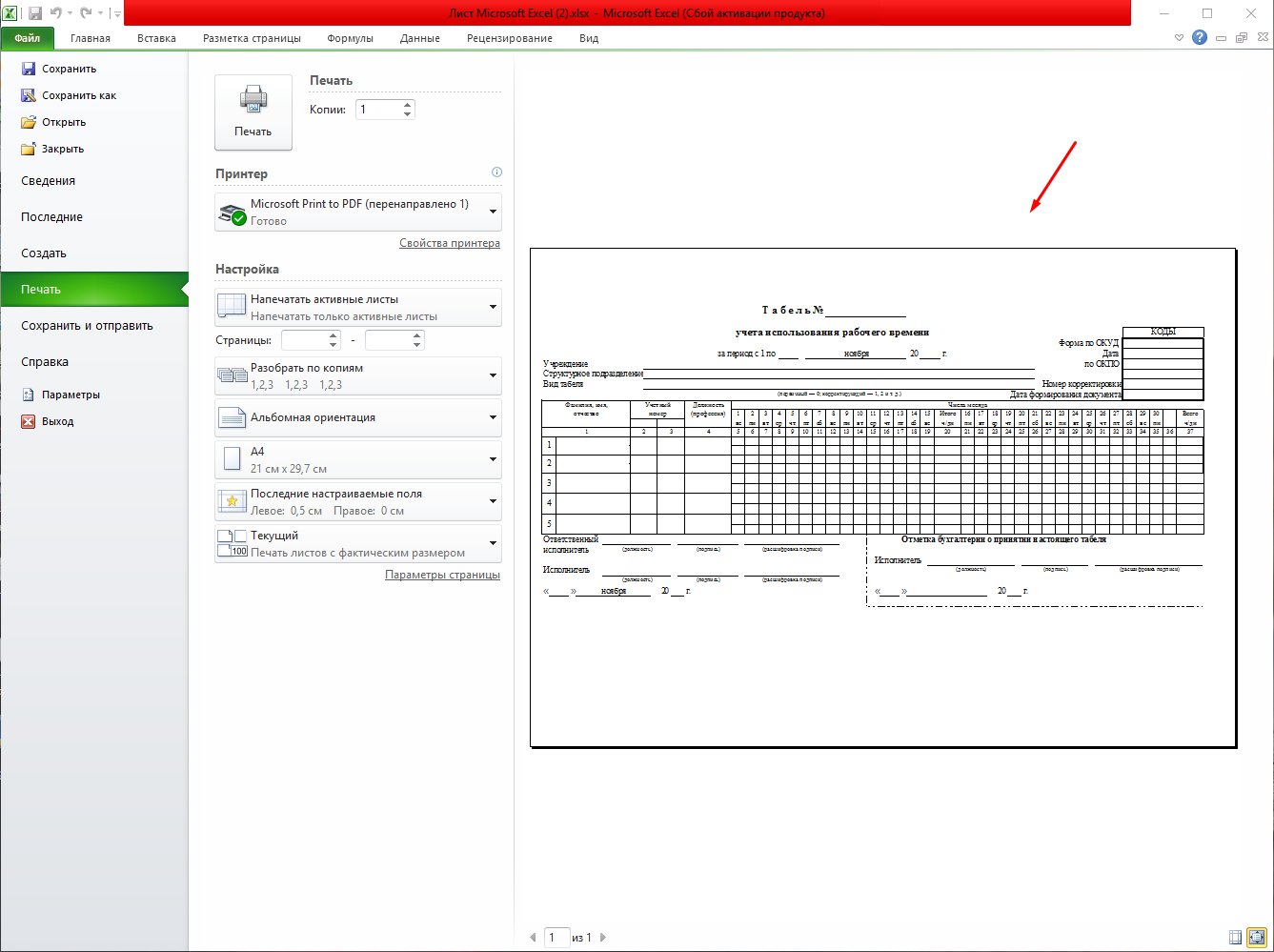1274x952 pixels.
Task: Open the Создать section
Action: [x=44, y=253]
